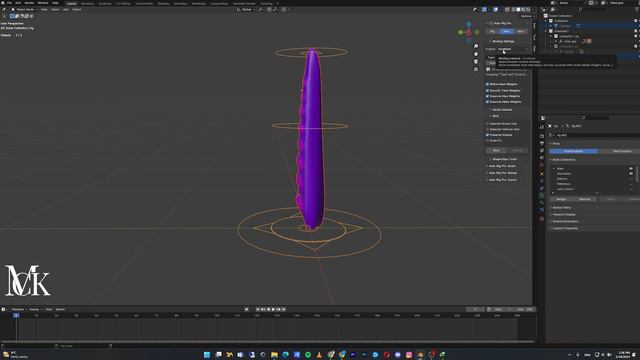Switch to the Rig tab in Auto-Rig Pro
This screenshot has width=640, height=360.
(x=492, y=31)
